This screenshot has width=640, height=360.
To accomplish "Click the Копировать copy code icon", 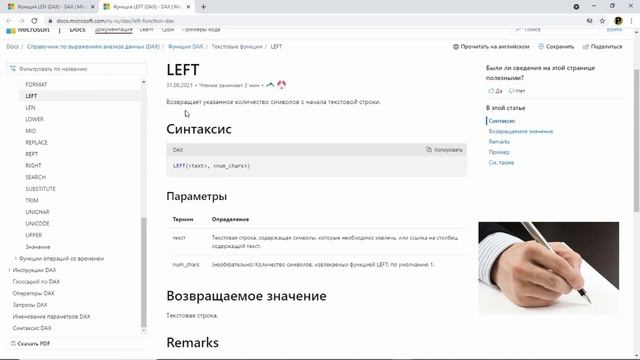I will 429,150.
